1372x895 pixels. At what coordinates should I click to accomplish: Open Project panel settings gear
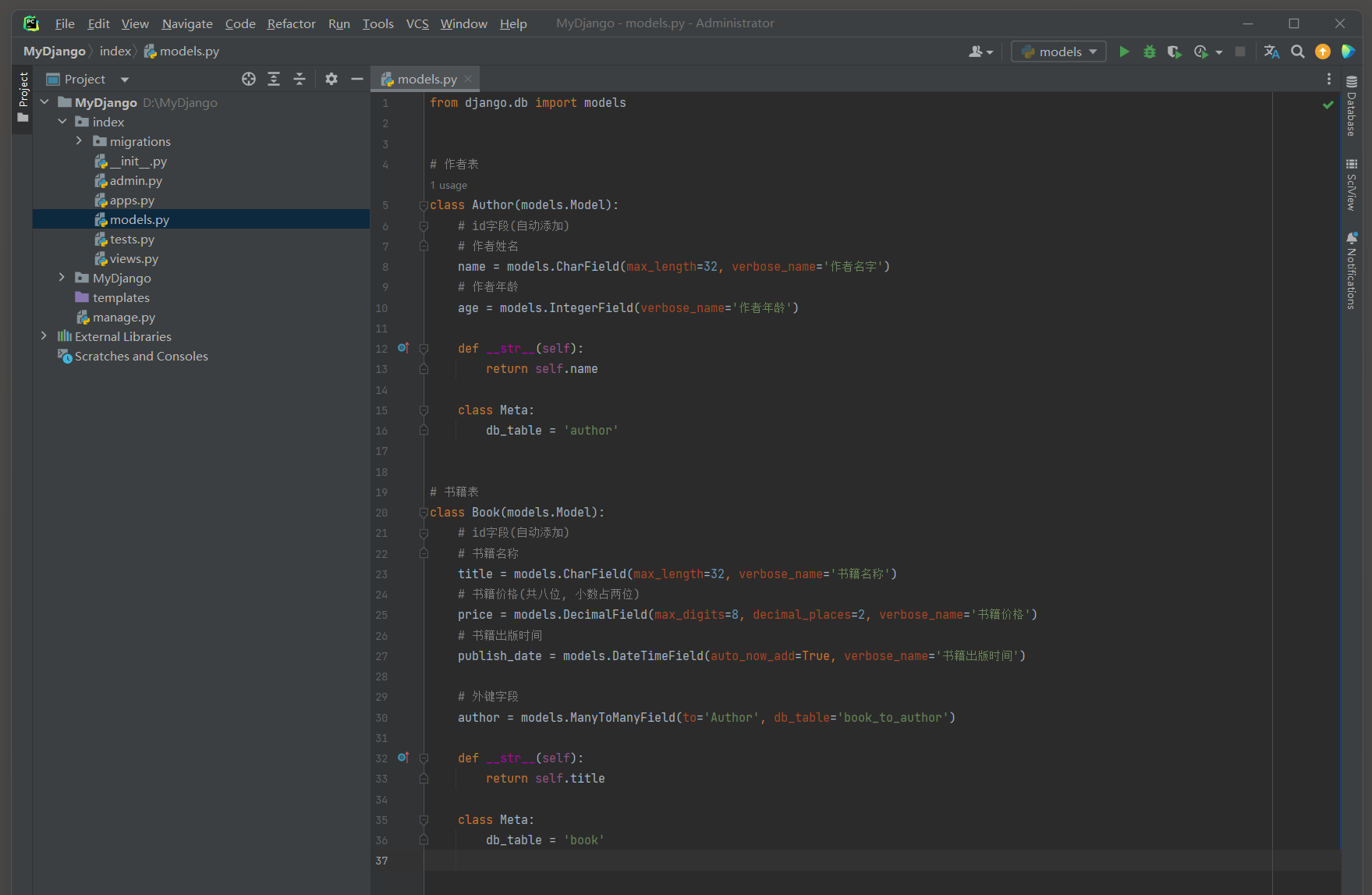pos(331,79)
